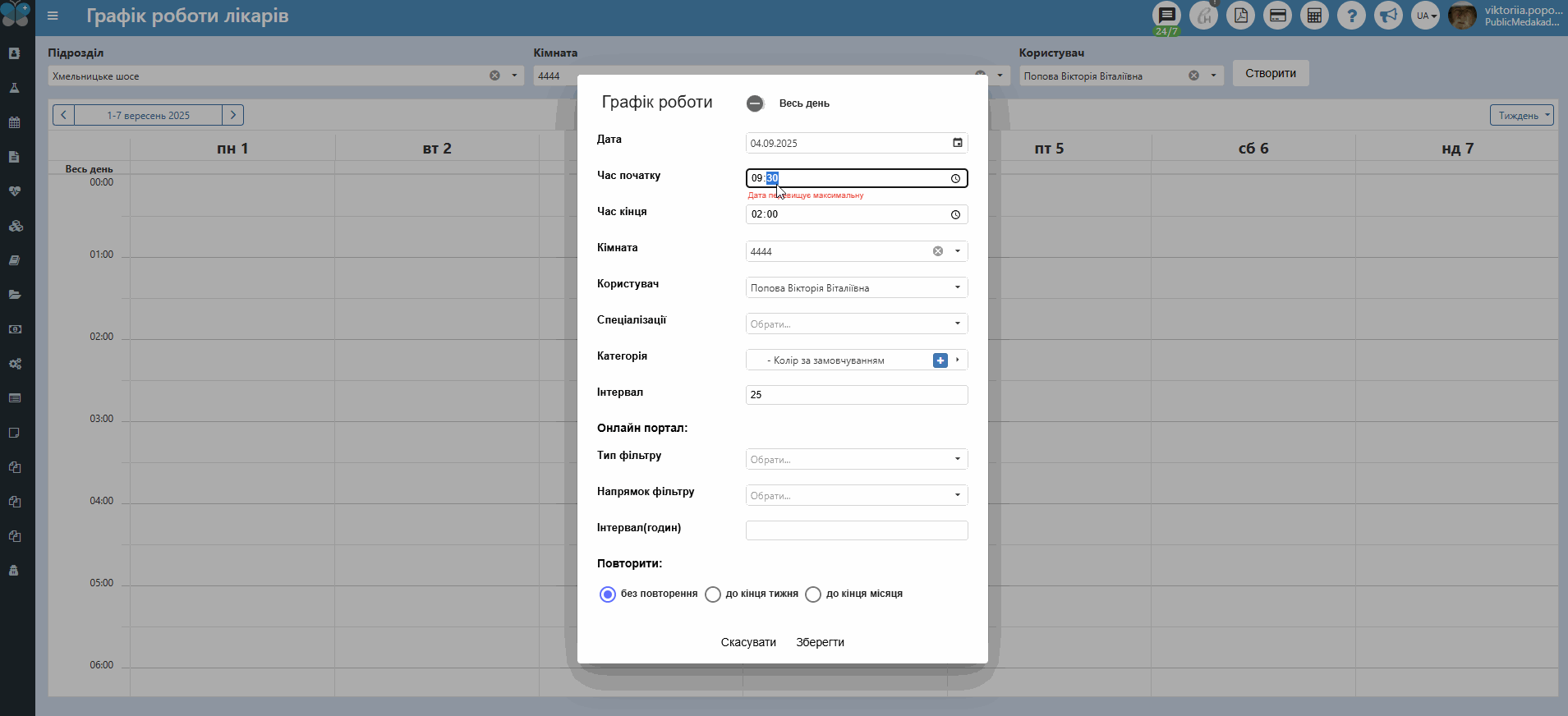Click the user avatar picture
The image size is (1568, 716).
[1462, 16]
